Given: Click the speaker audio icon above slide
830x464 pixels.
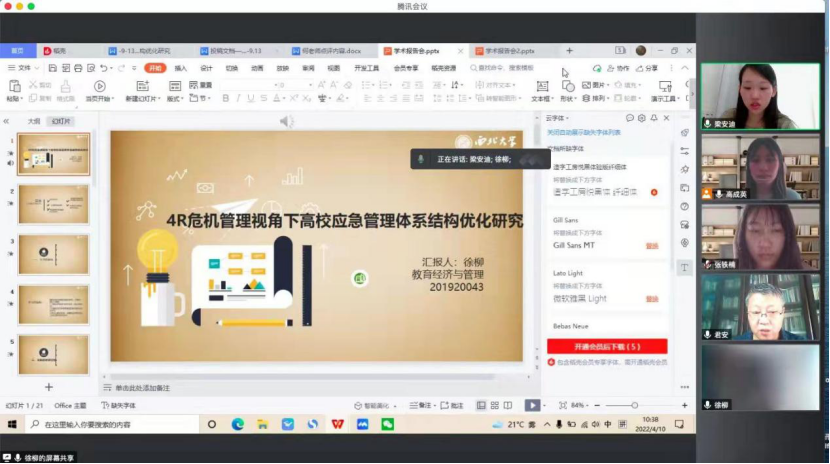Looking at the screenshot, I should coord(286,121).
